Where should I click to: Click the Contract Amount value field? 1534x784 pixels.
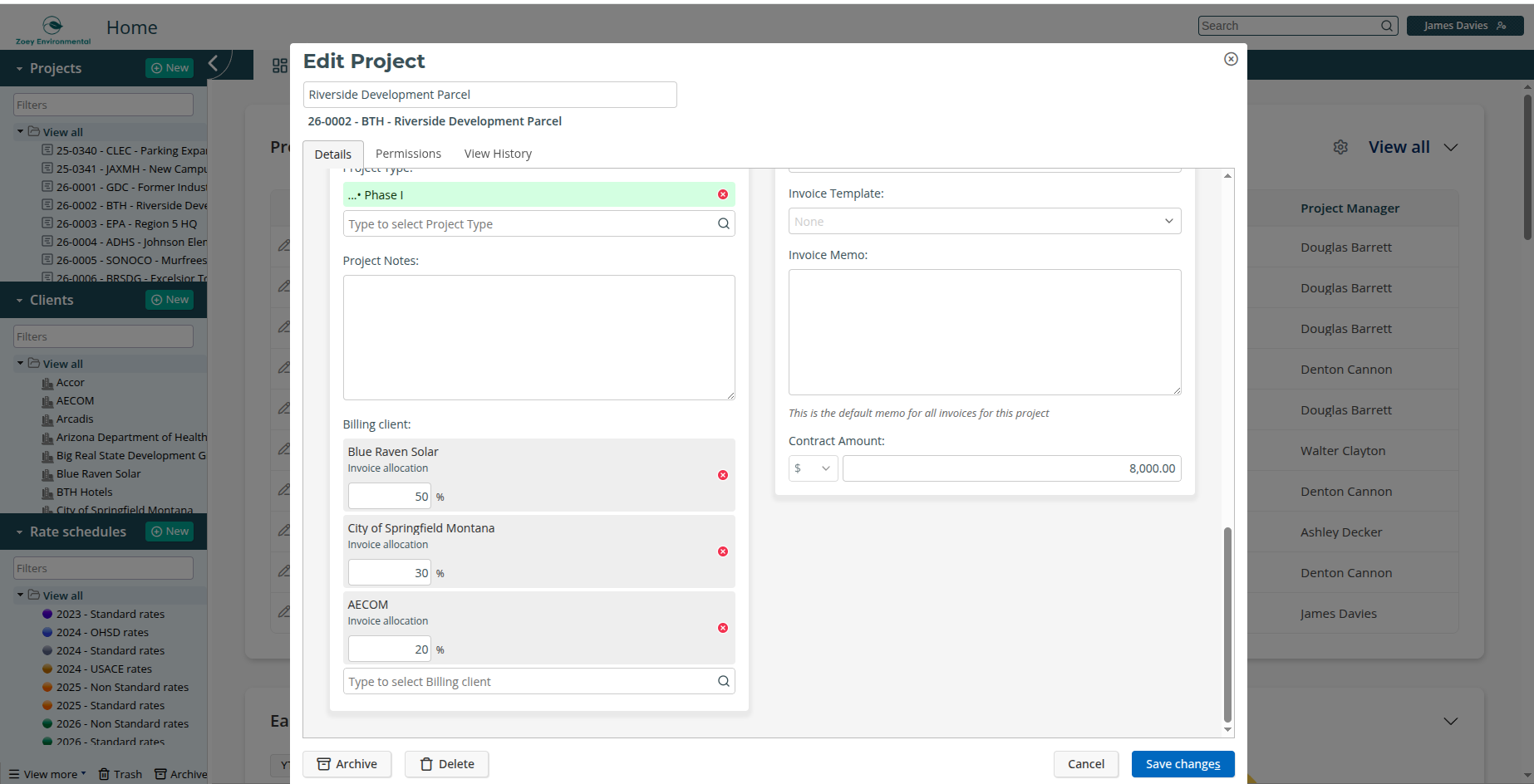coord(1012,468)
